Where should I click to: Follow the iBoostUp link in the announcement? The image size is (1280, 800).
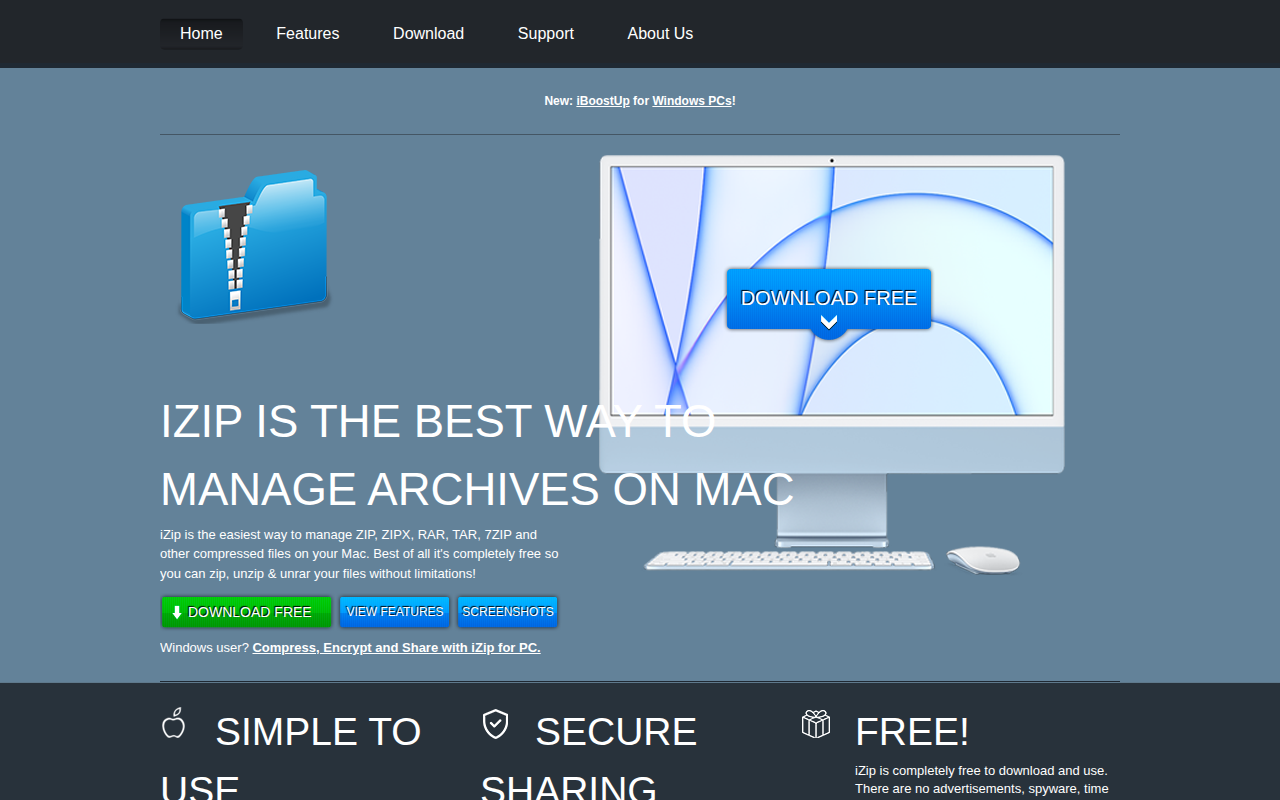coord(603,101)
